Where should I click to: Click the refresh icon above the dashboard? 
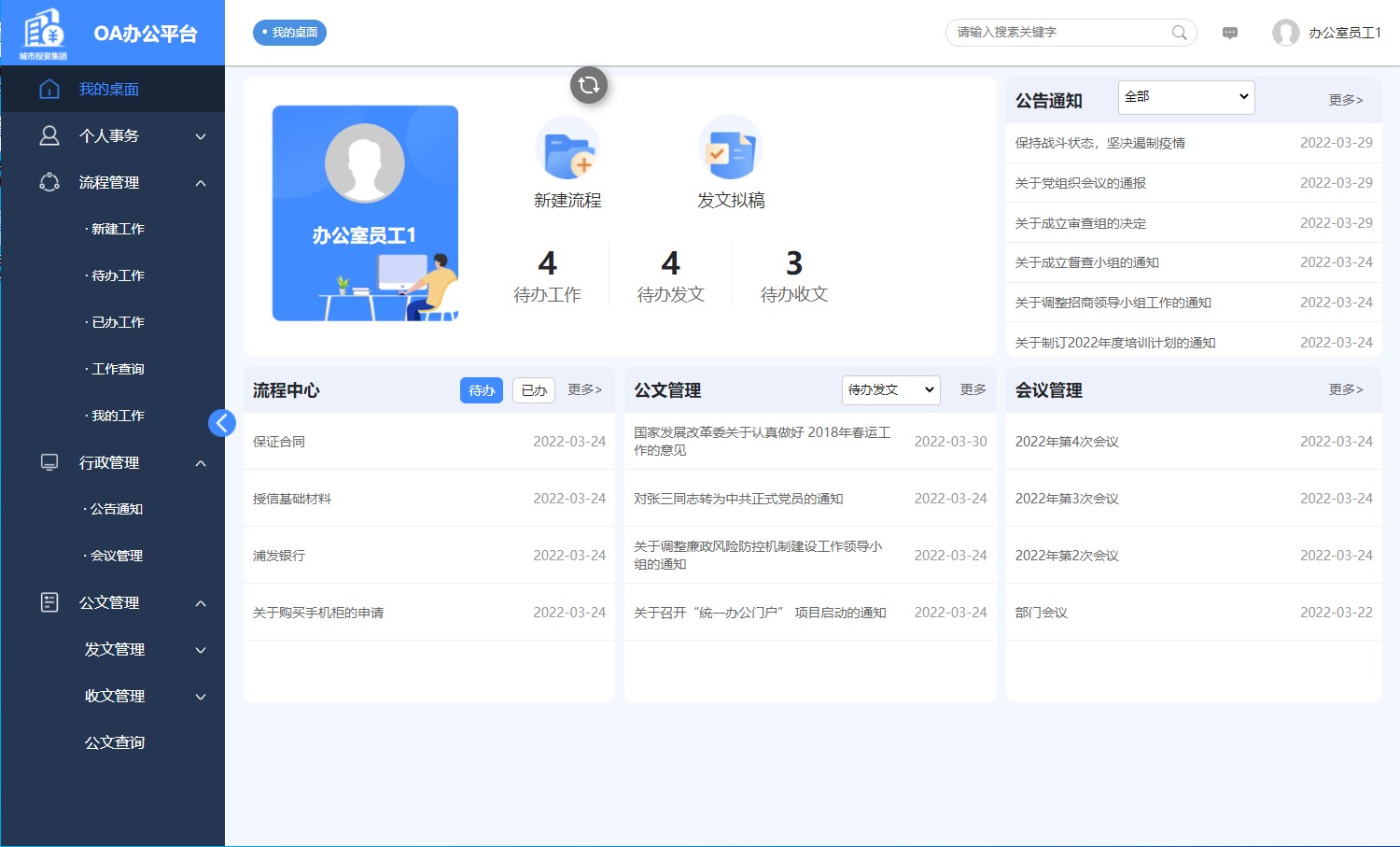[588, 85]
